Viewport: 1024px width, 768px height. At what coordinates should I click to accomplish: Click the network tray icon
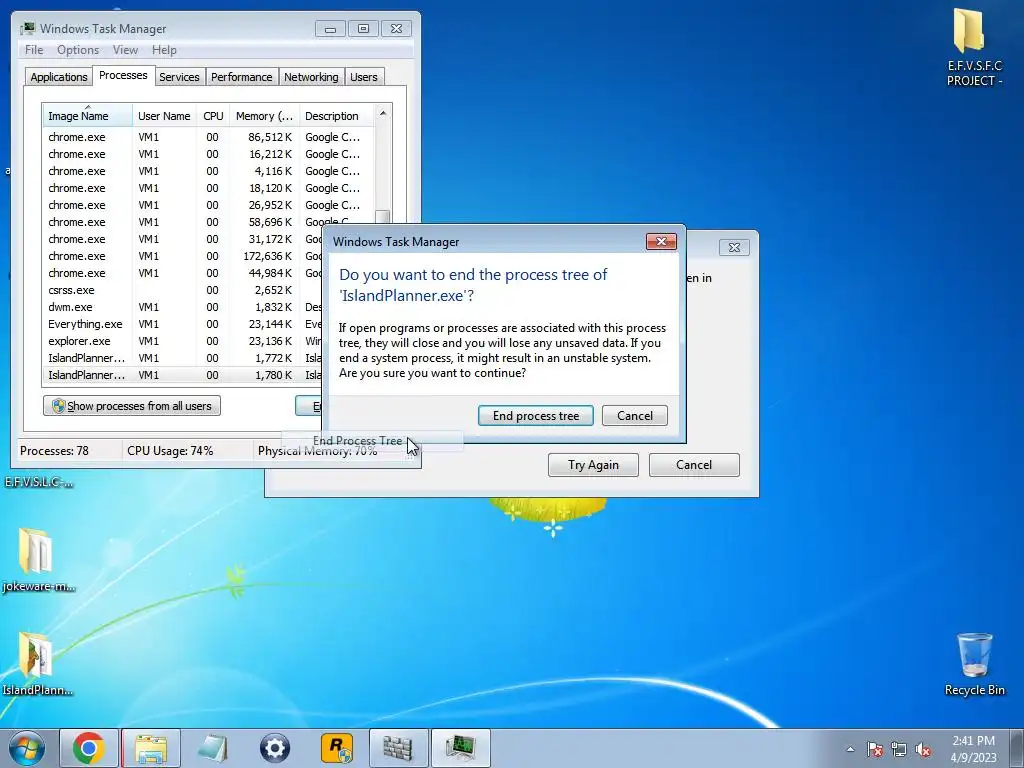(899, 749)
